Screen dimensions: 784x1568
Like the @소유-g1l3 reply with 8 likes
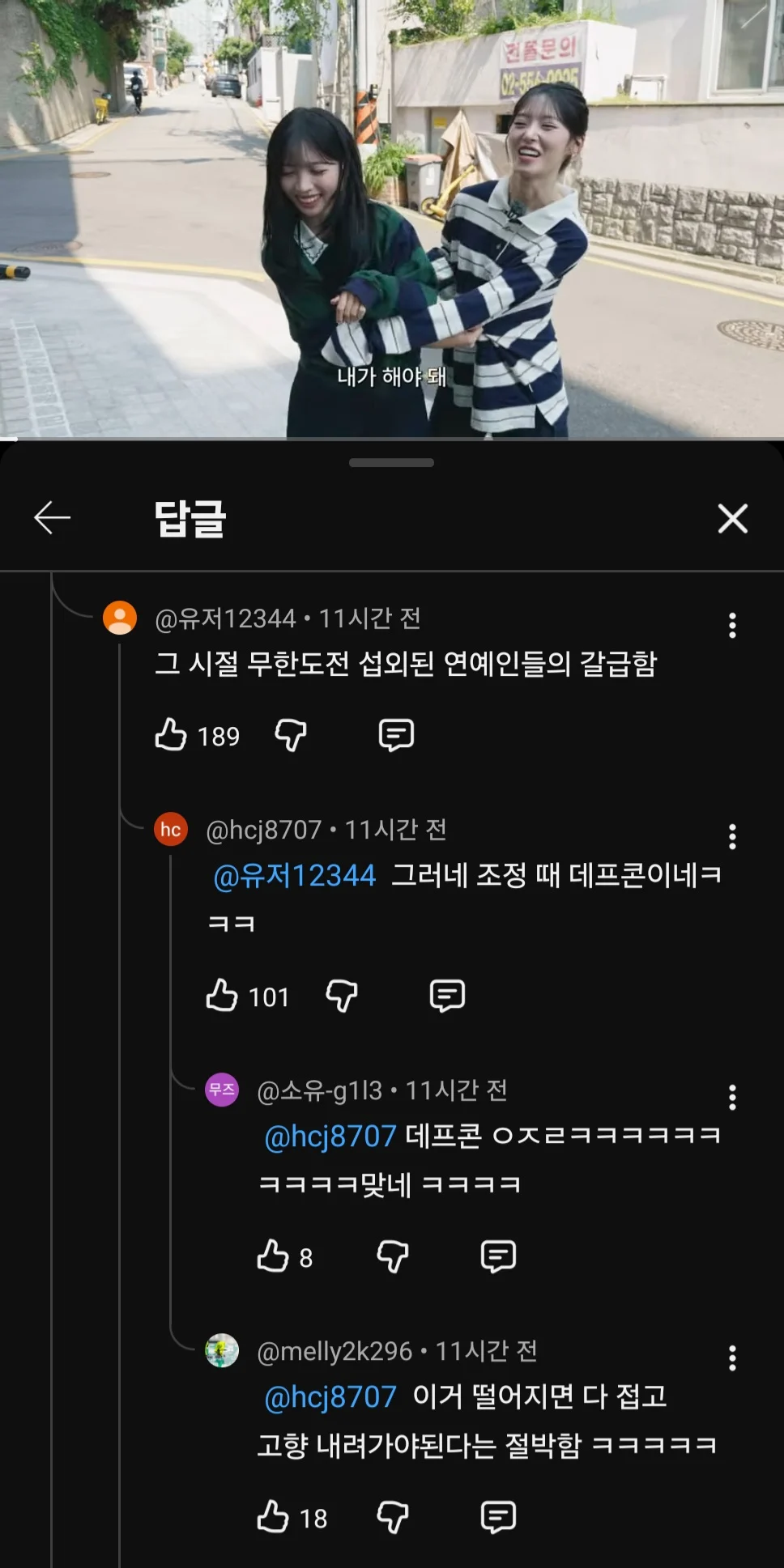click(273, 1256)
